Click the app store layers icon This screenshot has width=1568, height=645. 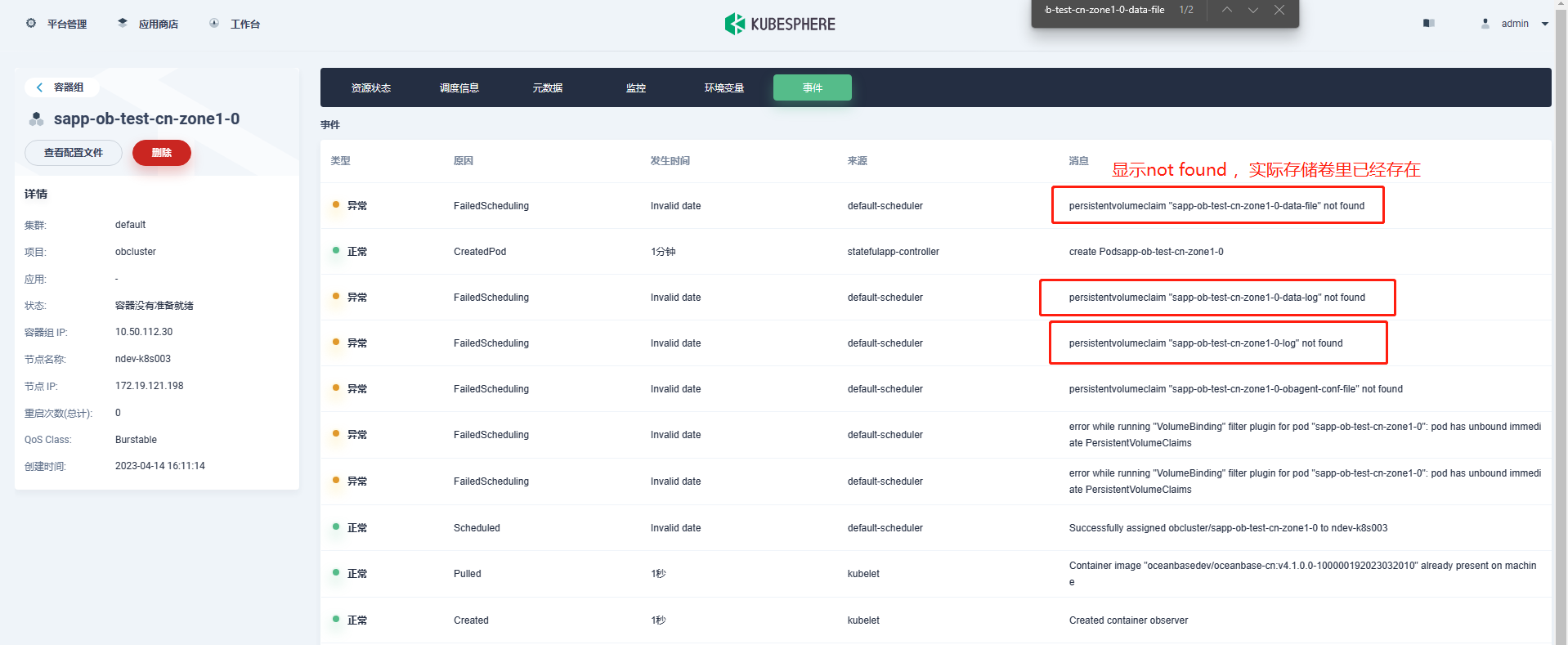123,23
